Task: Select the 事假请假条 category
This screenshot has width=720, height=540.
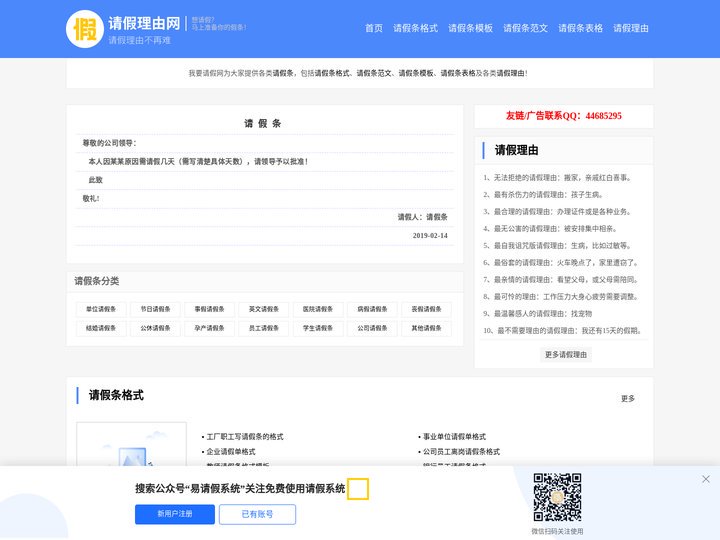Action: (x=209, y=309)
